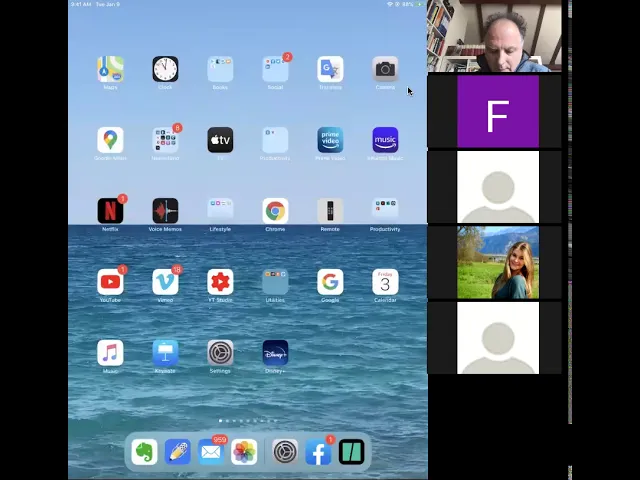Screen dimensions: 640x480
Task: Open the Books folder
Action: pyautogui.click(x=220, y=69)
